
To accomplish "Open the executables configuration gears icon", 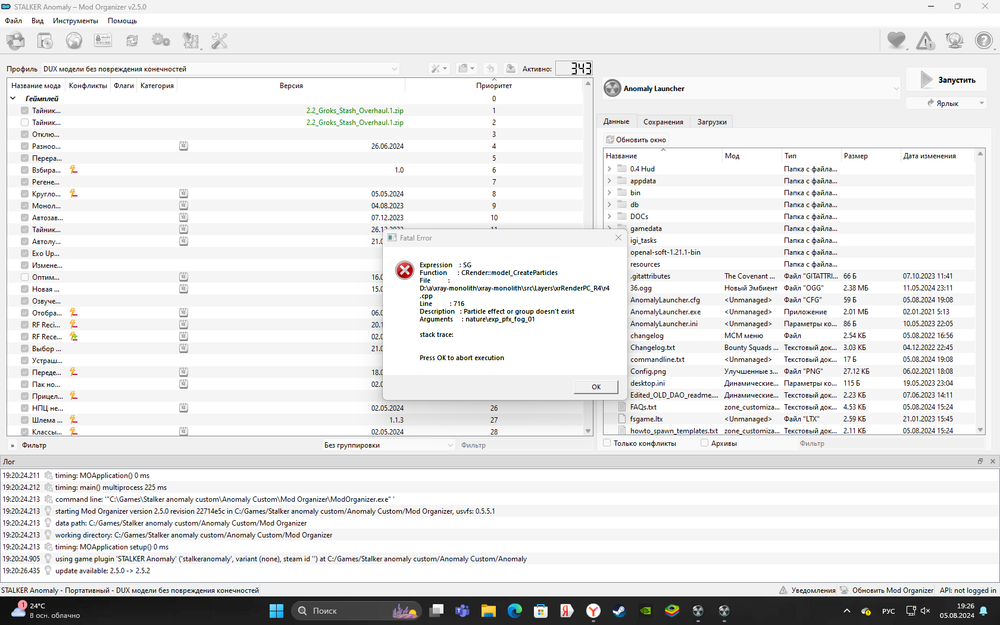I will (x=160, y=40).
